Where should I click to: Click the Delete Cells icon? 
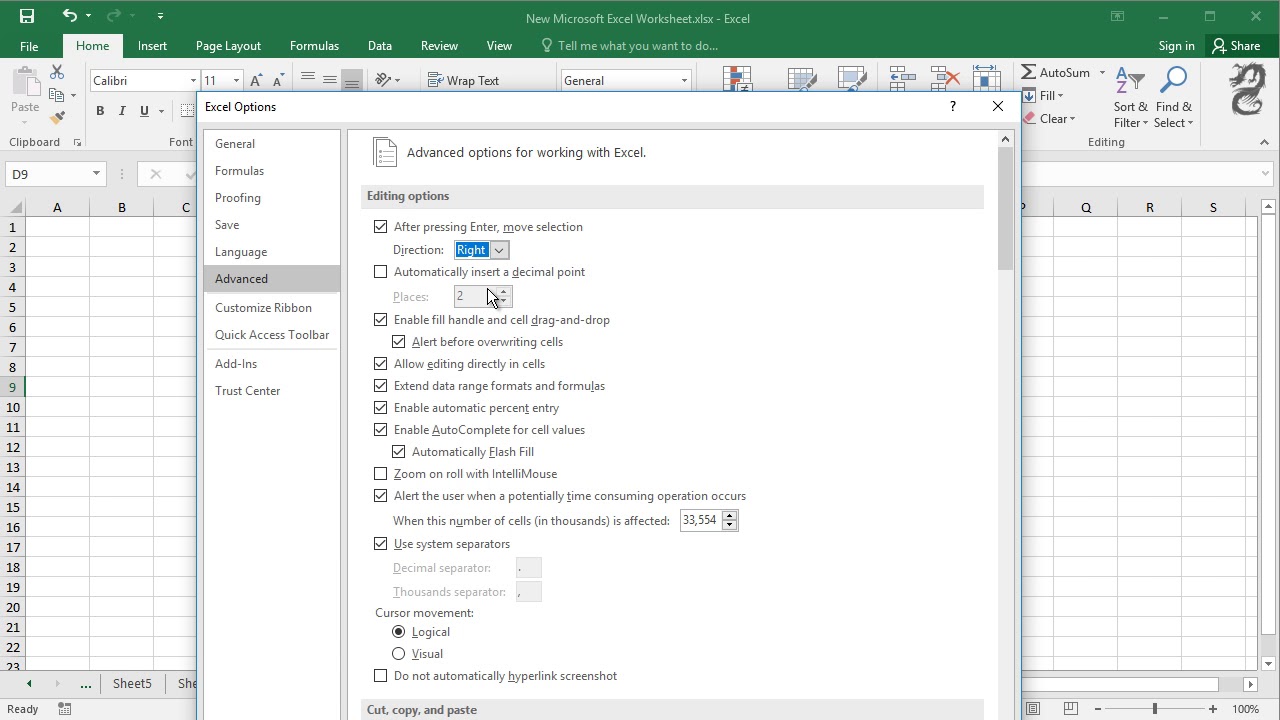(x=945, y=79)
